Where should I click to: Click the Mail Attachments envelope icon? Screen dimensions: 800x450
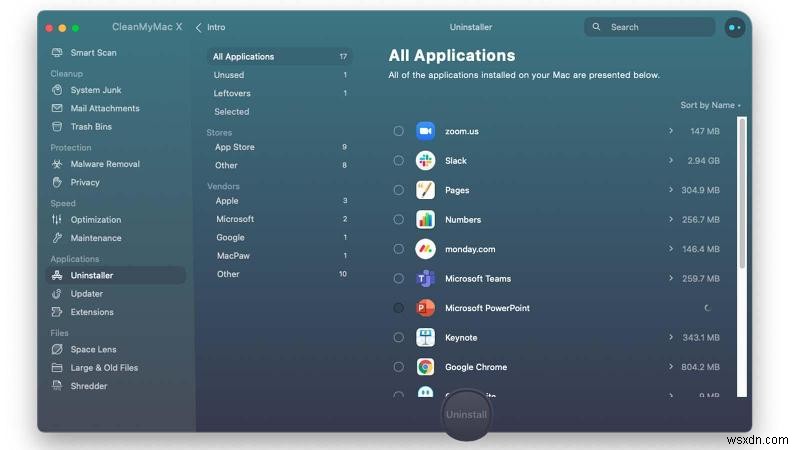[57, 108]
